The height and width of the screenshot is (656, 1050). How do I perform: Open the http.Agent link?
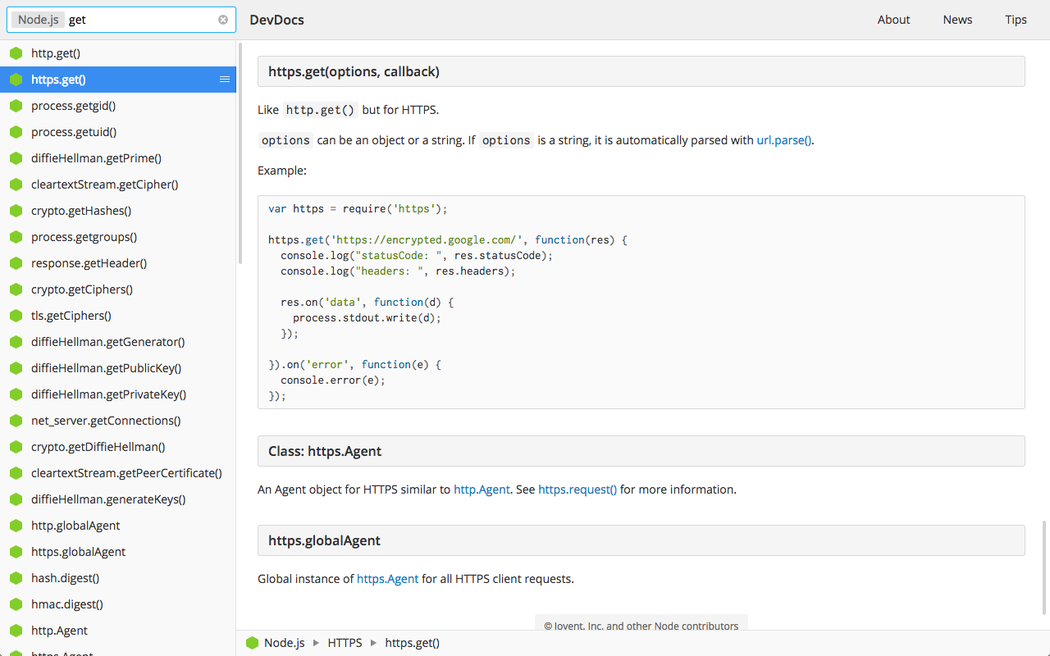coord(481,490)
